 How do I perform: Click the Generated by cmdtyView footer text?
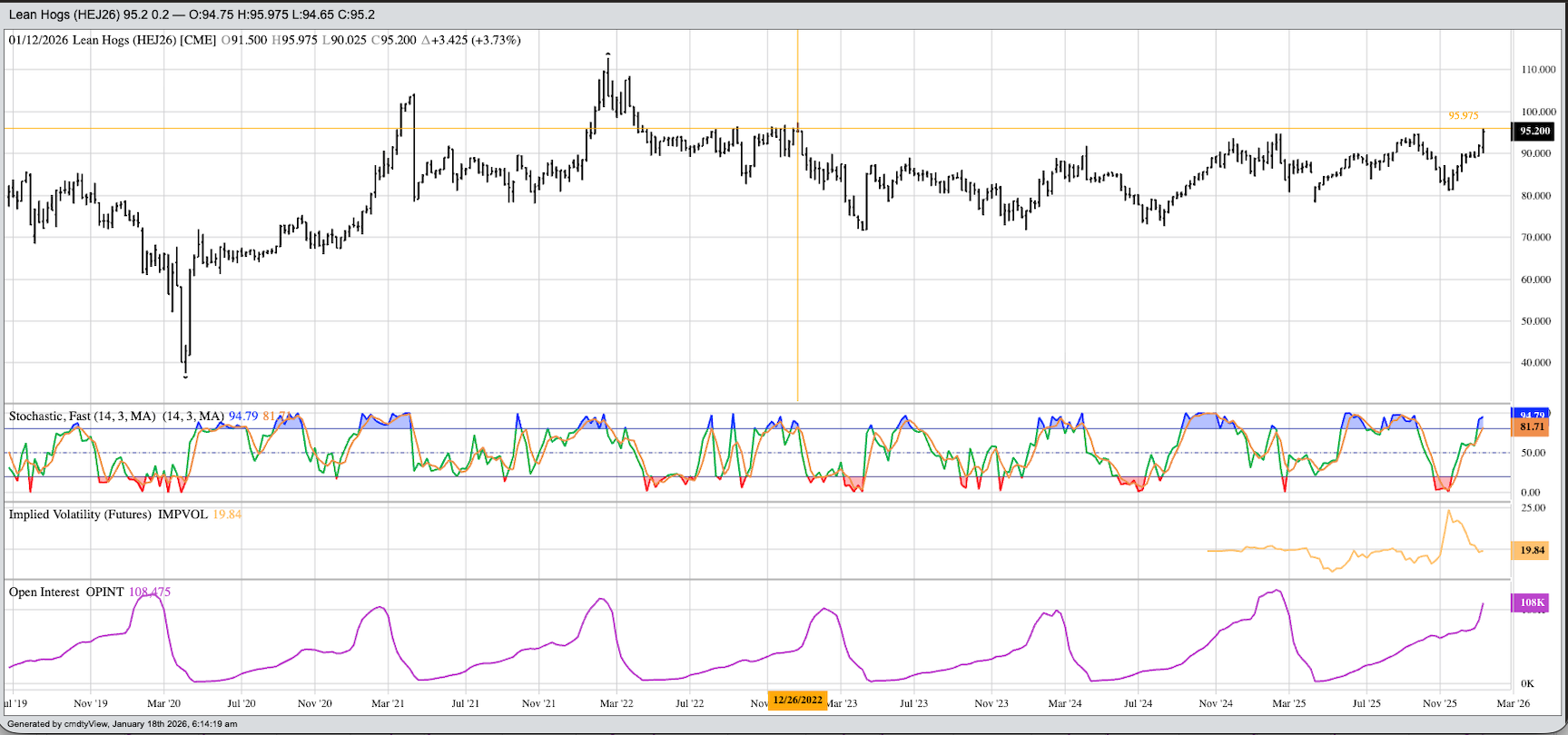point(122,724)
